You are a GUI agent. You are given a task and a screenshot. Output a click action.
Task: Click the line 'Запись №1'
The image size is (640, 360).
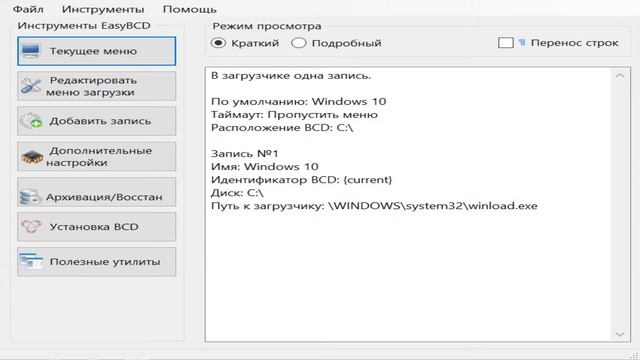coord(244,153)
